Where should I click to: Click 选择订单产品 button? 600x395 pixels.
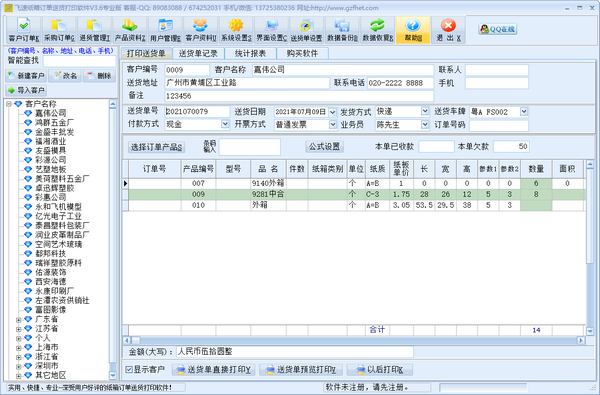click(156, 147)
